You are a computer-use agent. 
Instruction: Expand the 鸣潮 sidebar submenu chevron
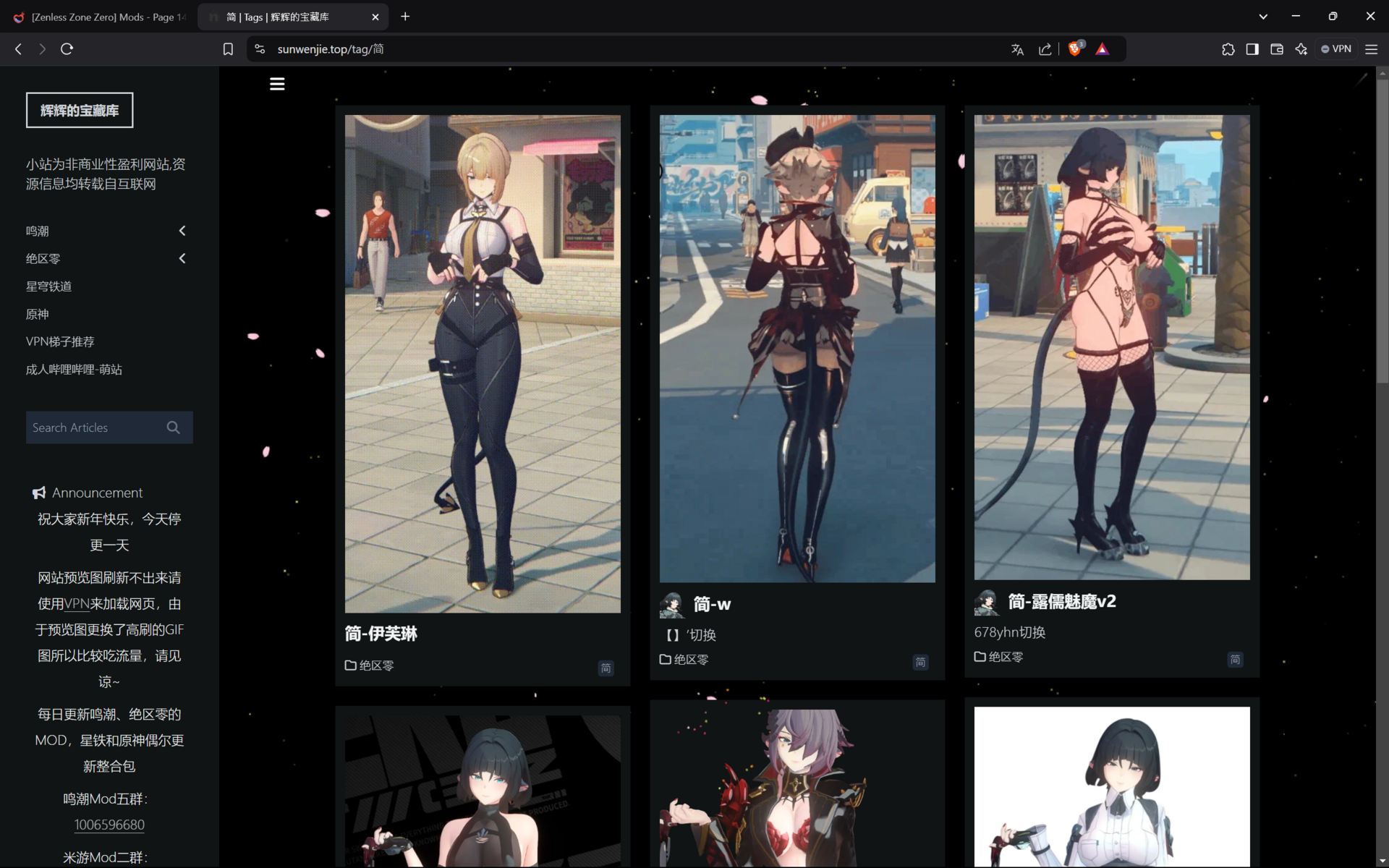pos(182,231)
